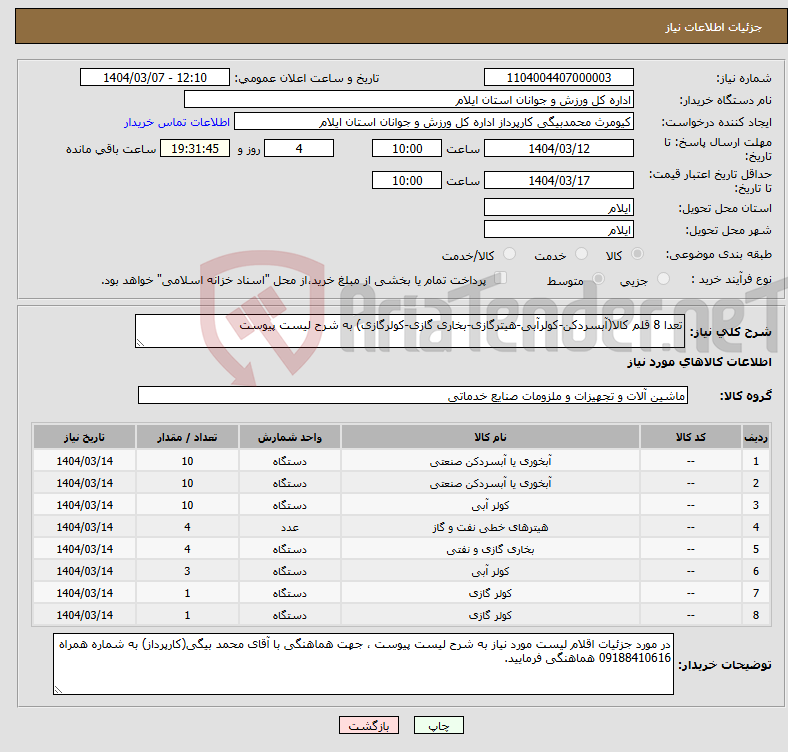Click هیترهای خطی نفت و گاز cell
Screen dimensions: 788x752
pos(490,527)
